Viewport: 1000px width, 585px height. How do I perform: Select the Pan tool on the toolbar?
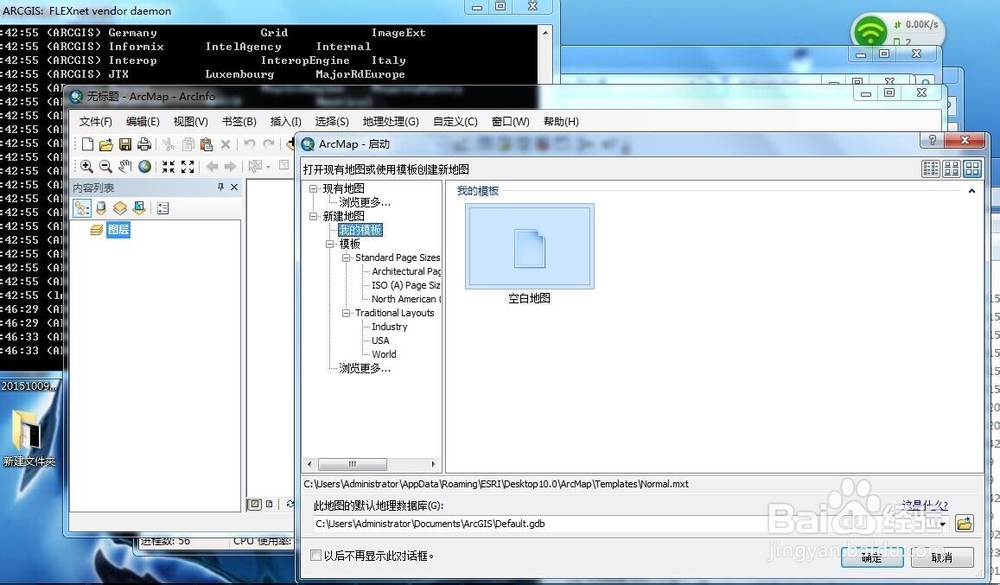click(x=126, y=166)
